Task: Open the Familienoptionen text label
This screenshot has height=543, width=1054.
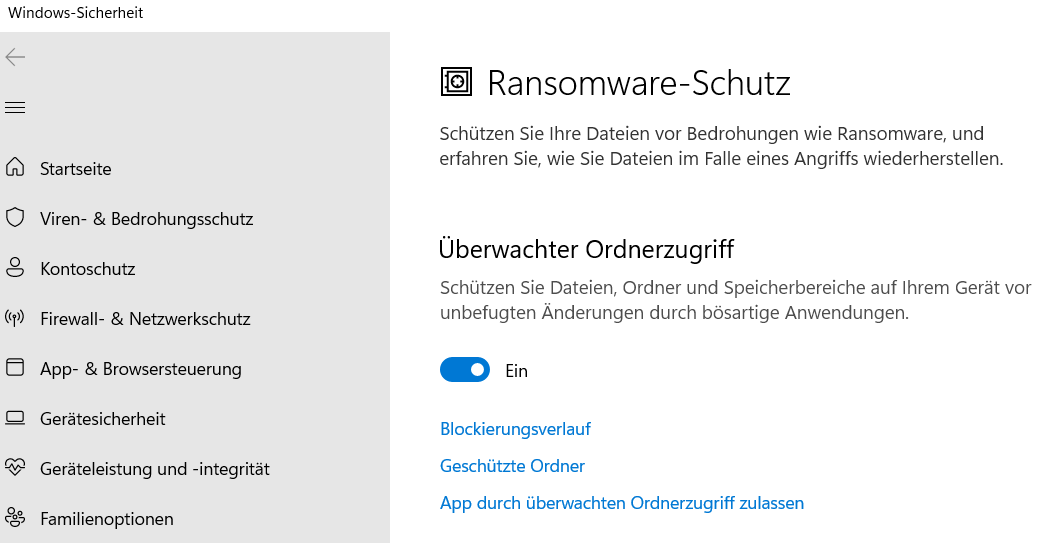Action: [107, 519]
